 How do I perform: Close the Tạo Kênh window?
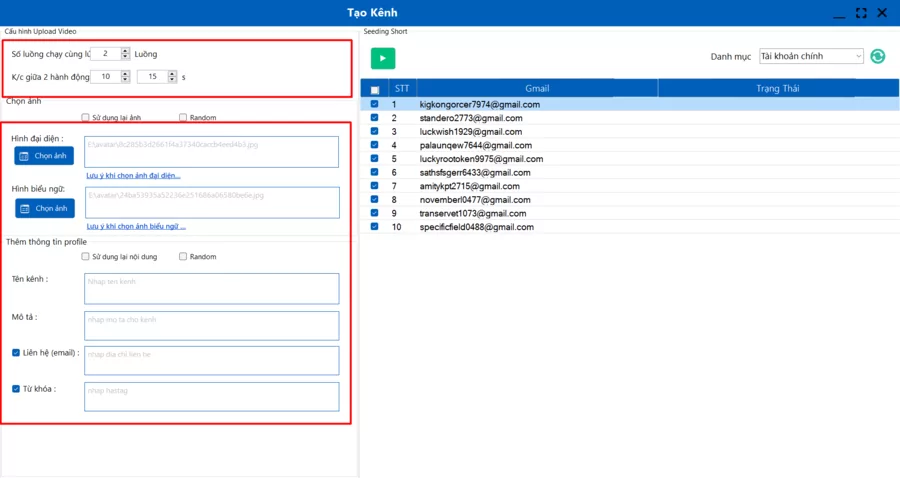(882, 13)
